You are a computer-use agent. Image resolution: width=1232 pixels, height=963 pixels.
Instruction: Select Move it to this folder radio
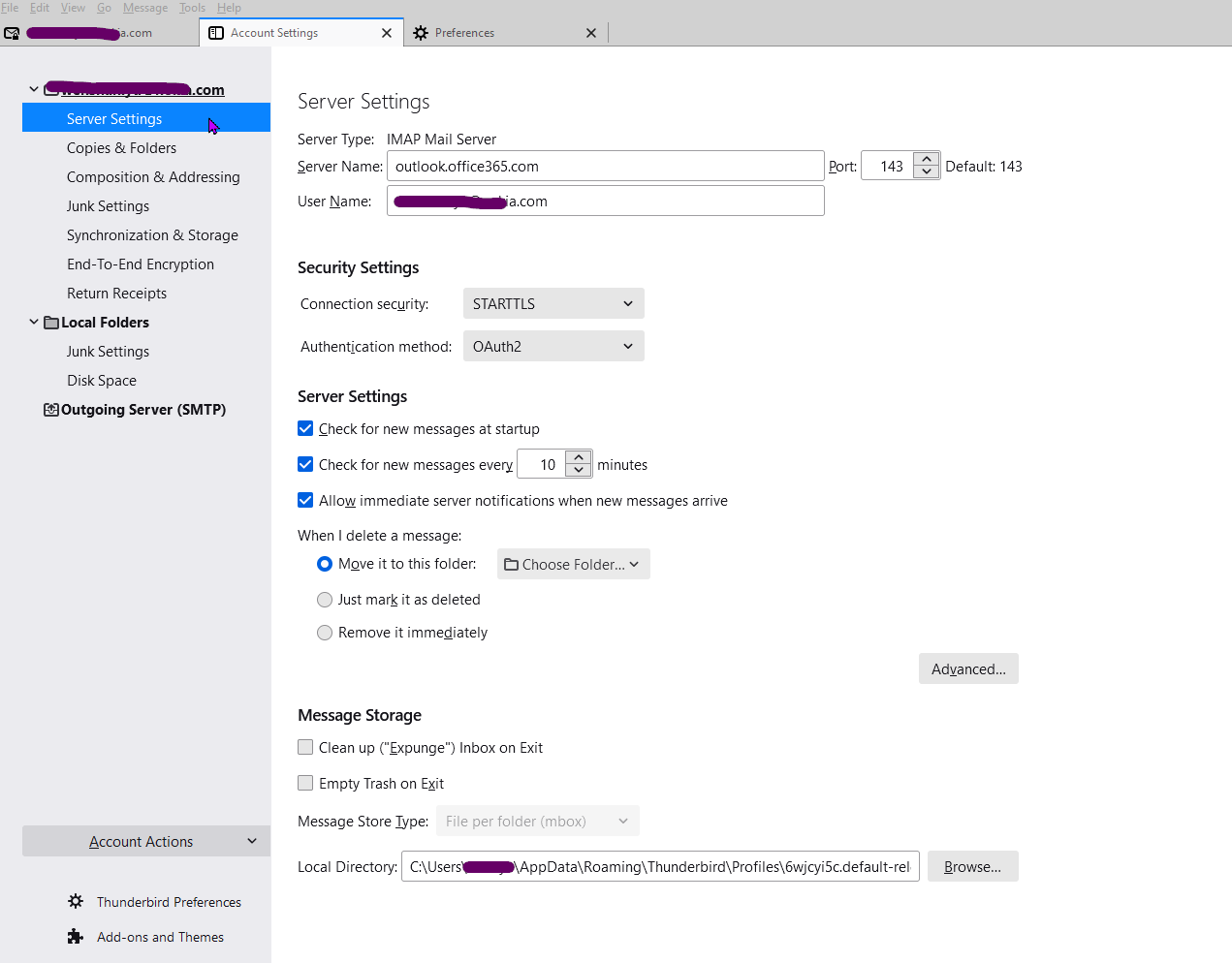tap(325, 564)
